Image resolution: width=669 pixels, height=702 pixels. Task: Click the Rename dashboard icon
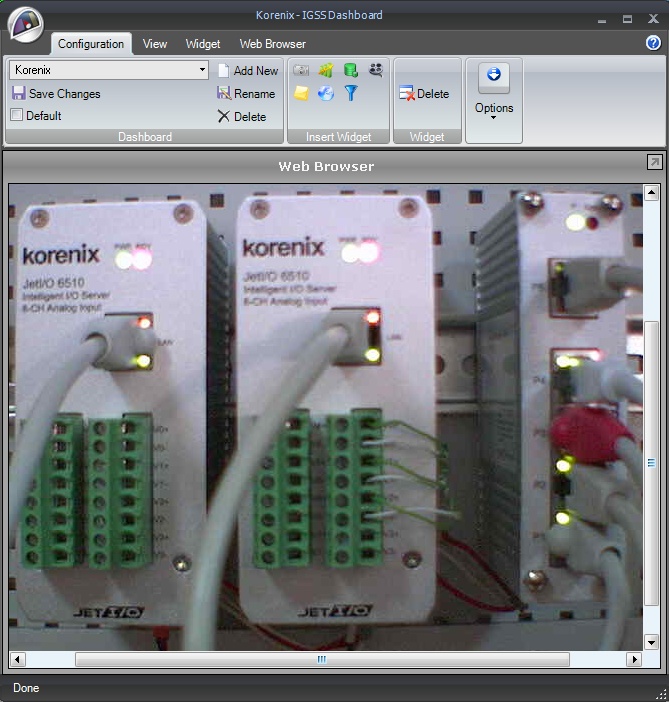tap(223, 93)
